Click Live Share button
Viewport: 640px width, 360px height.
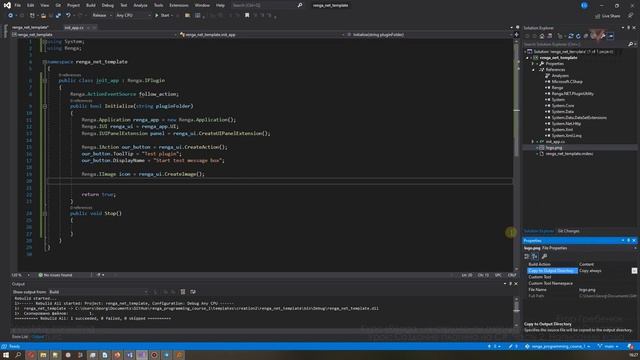(608, 16)
